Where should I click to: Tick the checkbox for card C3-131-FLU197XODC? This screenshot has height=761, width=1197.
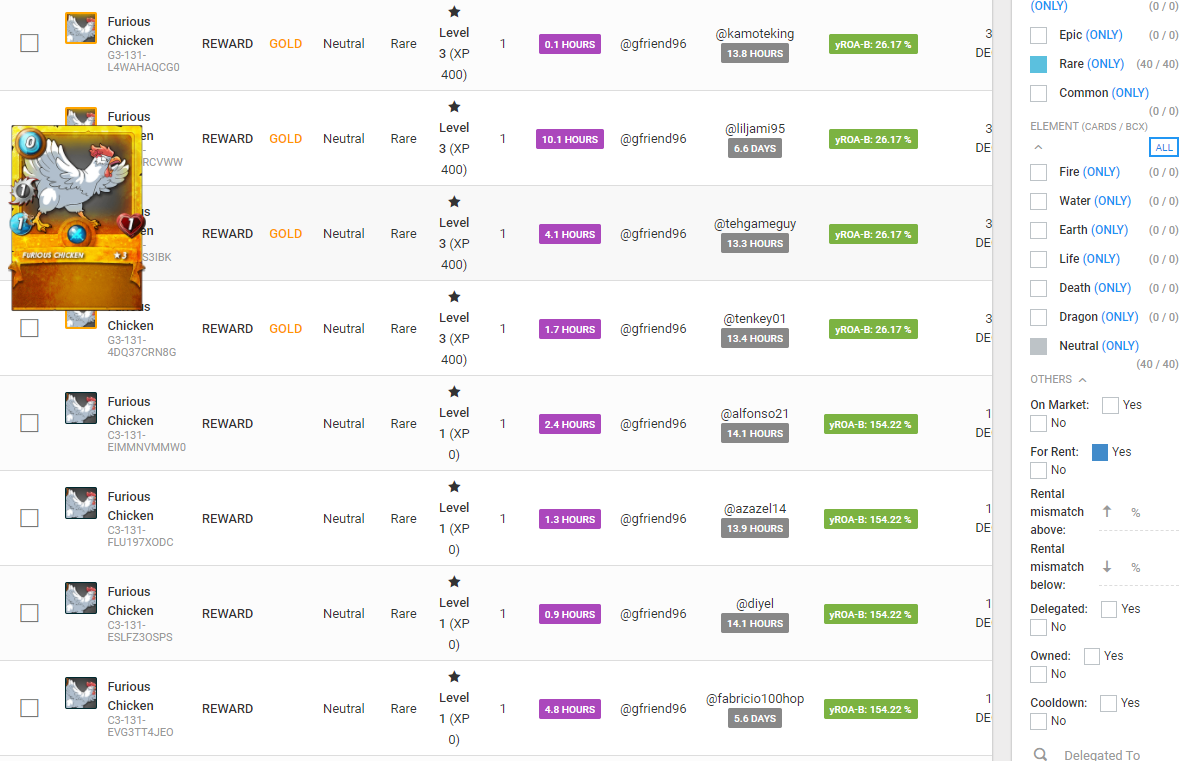click(x=29, y=518)
